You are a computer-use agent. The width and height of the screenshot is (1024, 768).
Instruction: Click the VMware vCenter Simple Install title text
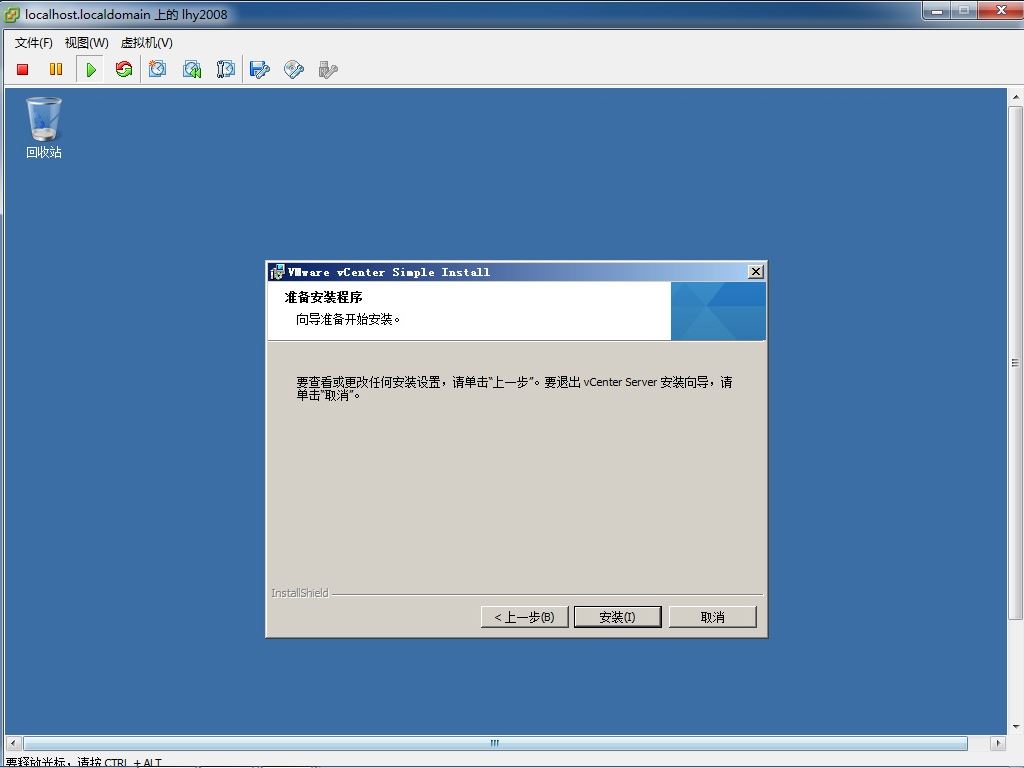point(389,272)
